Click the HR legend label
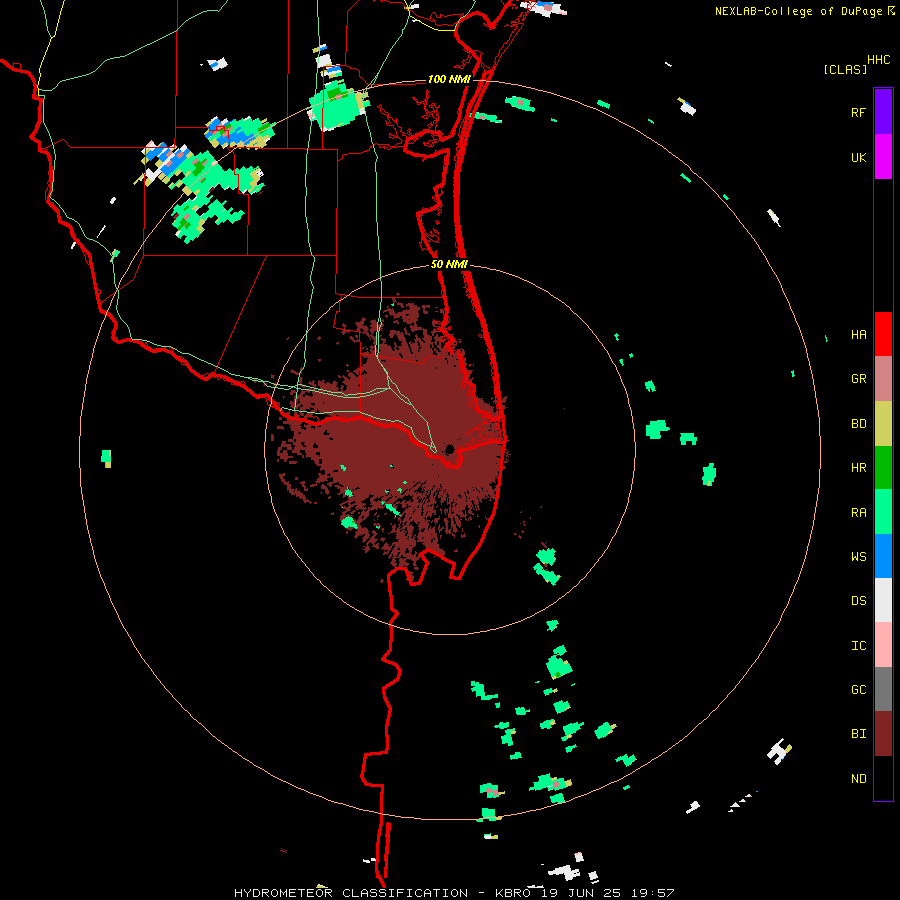900x900 pixels. pos(858,468)
